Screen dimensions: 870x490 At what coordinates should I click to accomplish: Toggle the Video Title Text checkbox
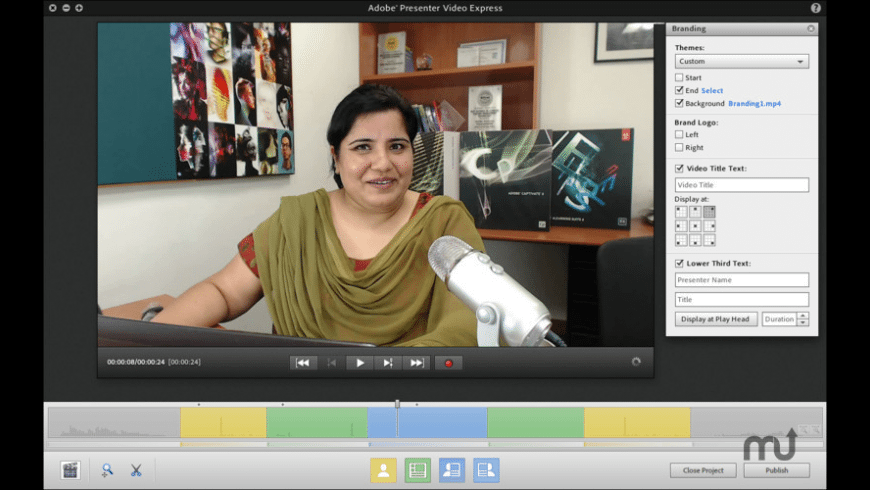coord(679,168)
